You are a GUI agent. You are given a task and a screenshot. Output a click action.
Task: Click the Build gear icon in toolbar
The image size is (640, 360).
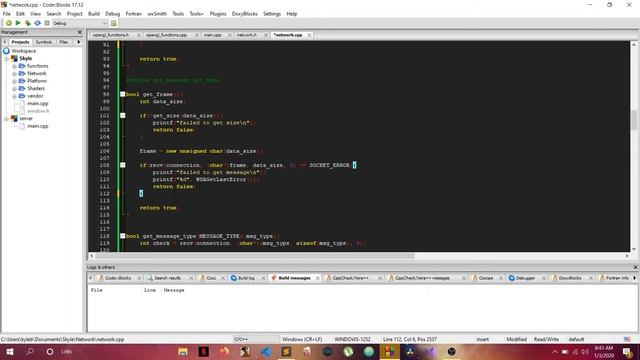[x=8, y=23]
